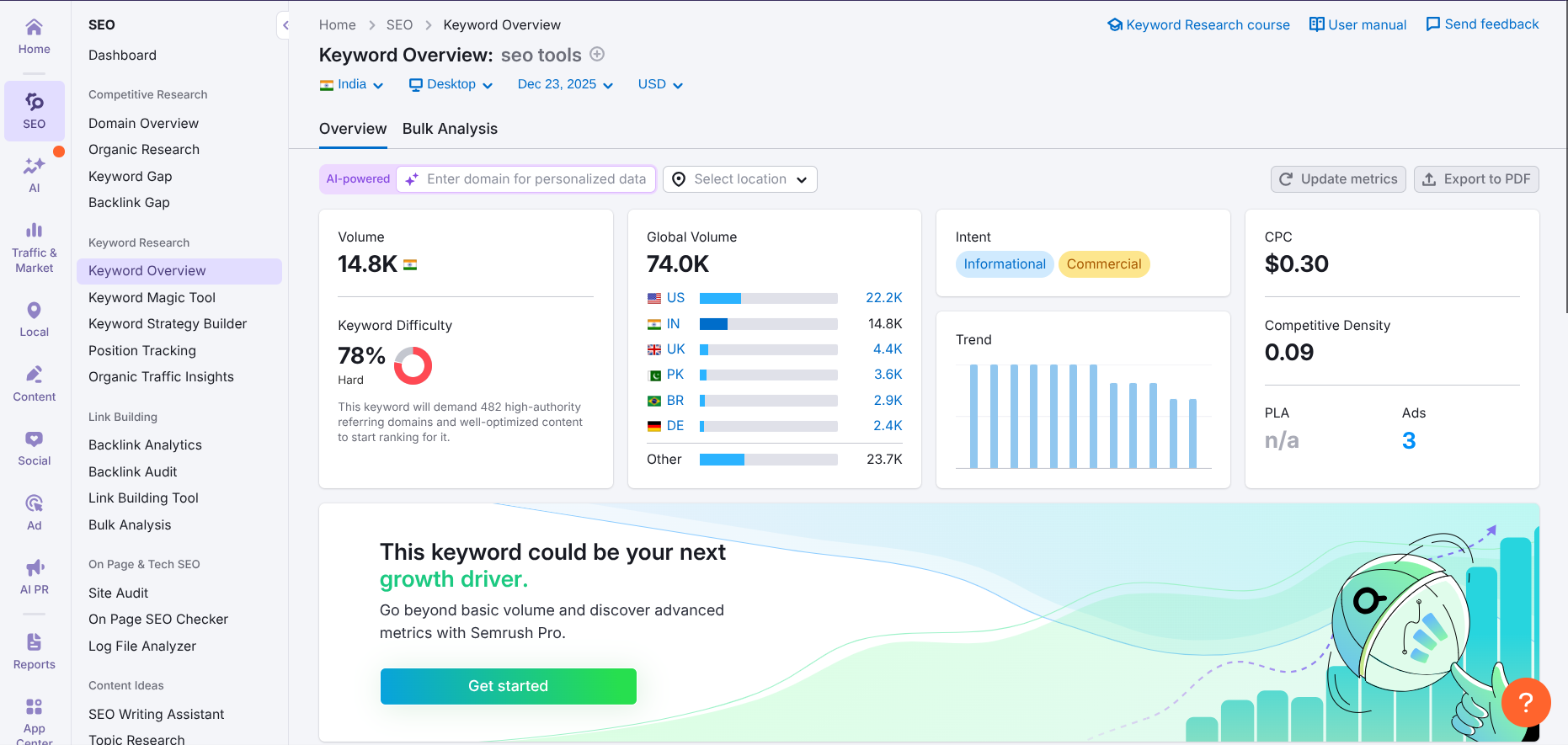
Task: Click the IN volume progress bar
Action: [769, 324]
